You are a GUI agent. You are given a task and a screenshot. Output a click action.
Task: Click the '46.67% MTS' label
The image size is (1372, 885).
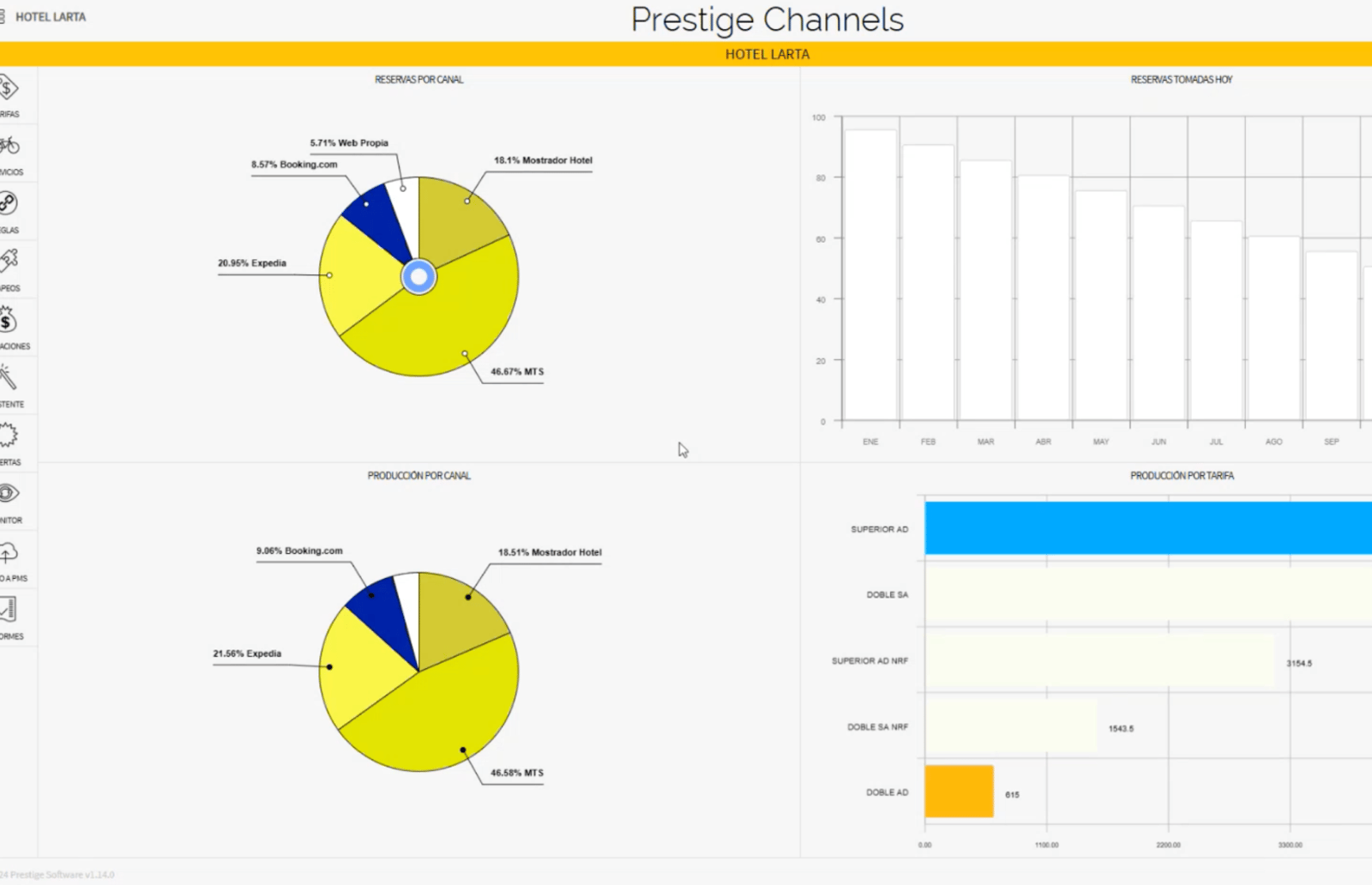pos(517,372)
